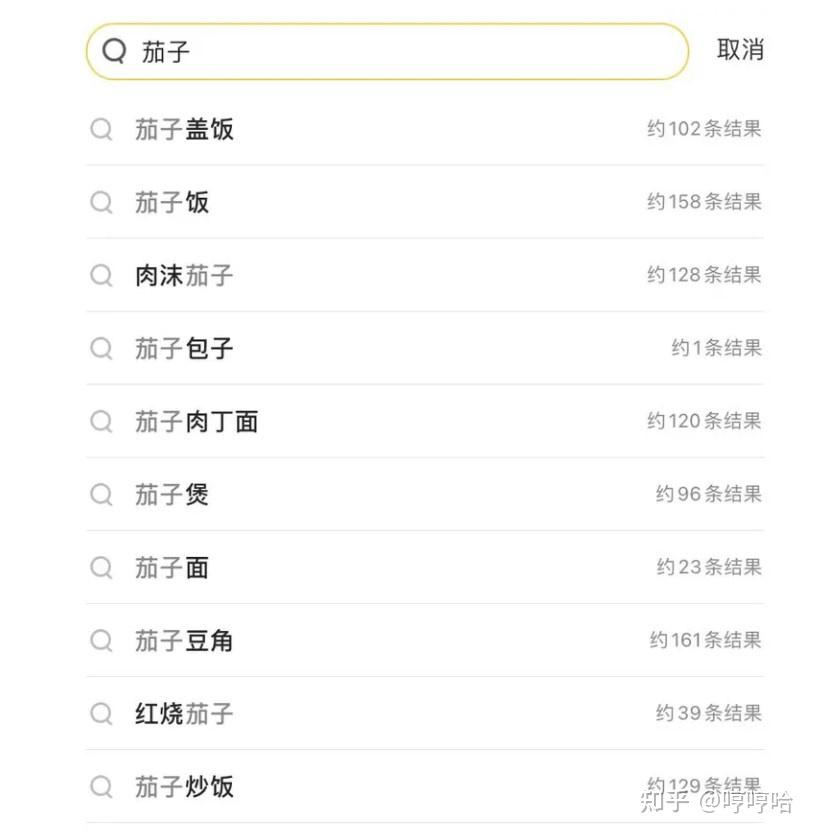Open the 茄子面 suggestion

(173, 568)
